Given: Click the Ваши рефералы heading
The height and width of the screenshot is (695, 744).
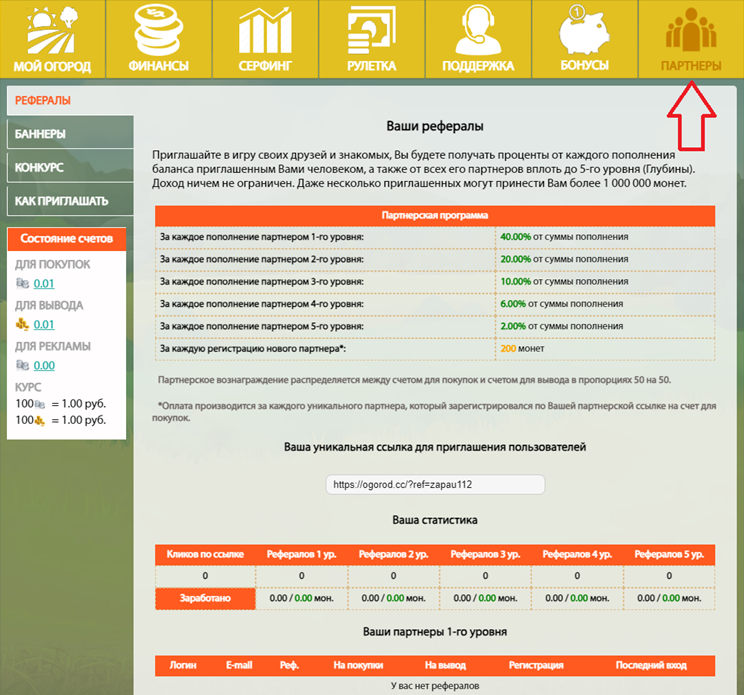Looking at the screenshot, I should 435,126.
